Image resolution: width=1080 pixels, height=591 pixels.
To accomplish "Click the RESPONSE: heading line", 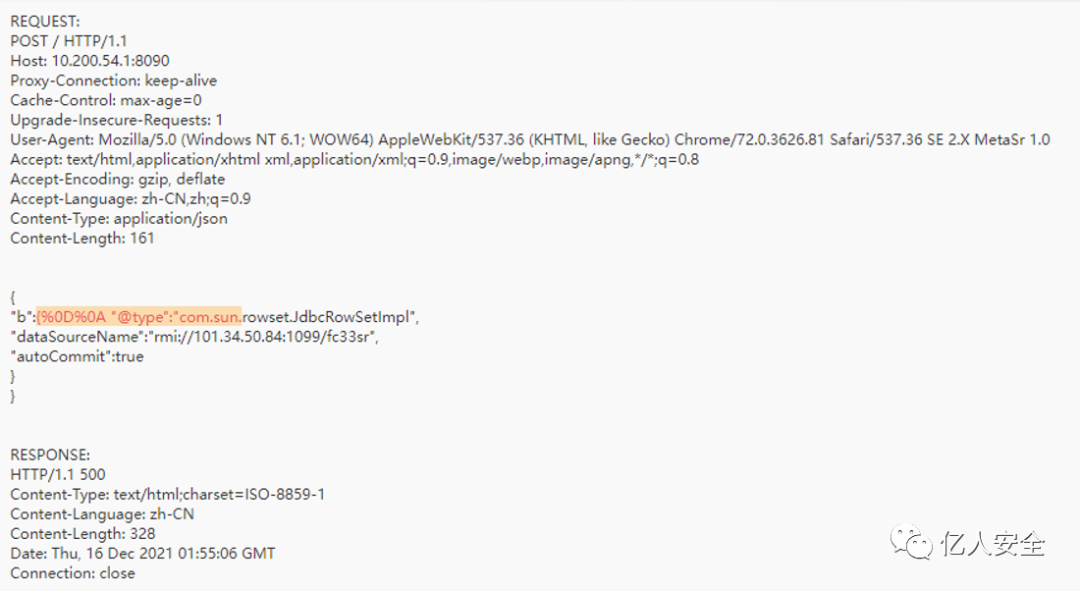I will click(50, 455).
